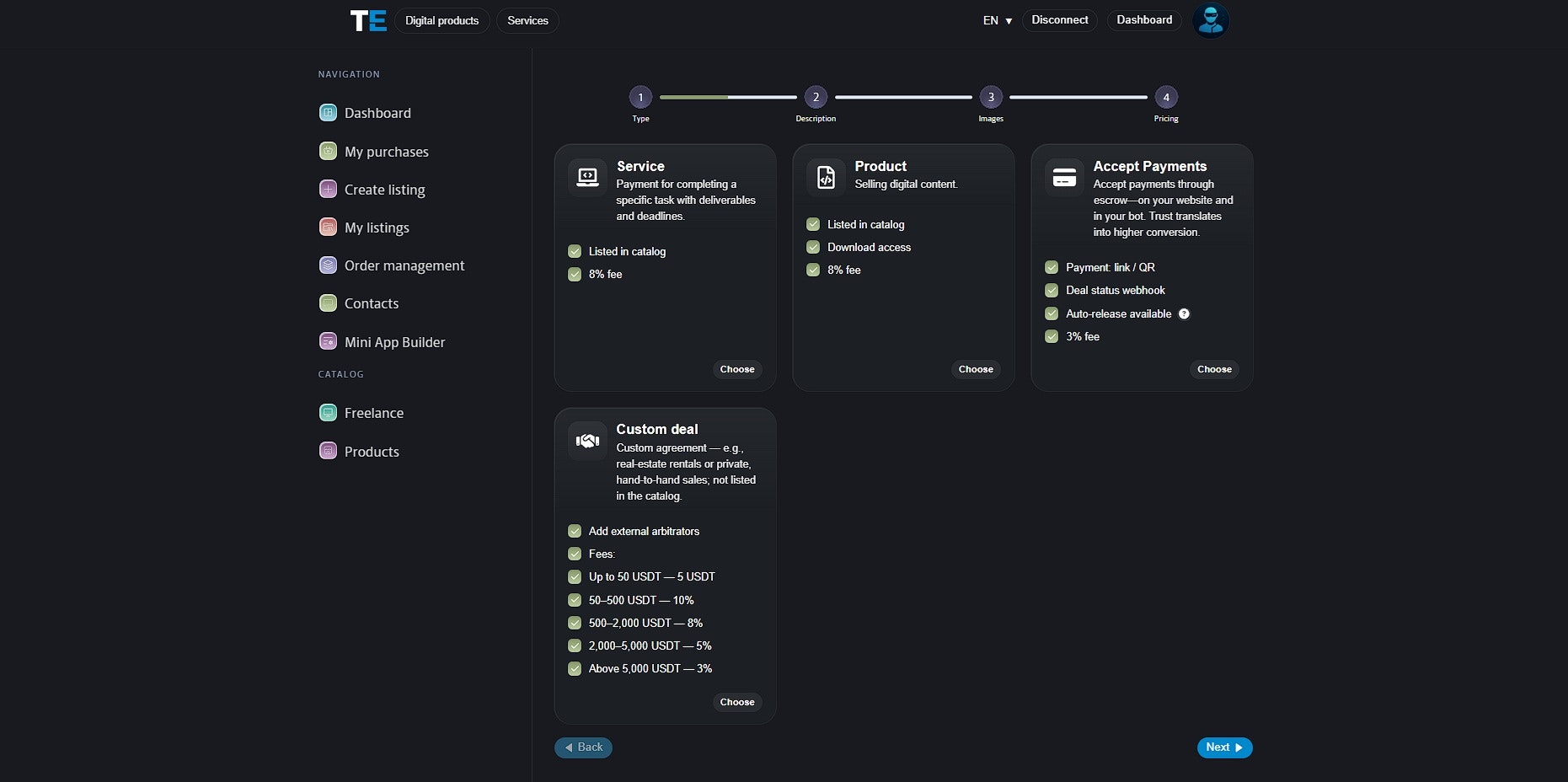Click the 8% fee check in Service card
This screenshot has width=1568, height=782.
pos(575,274)
